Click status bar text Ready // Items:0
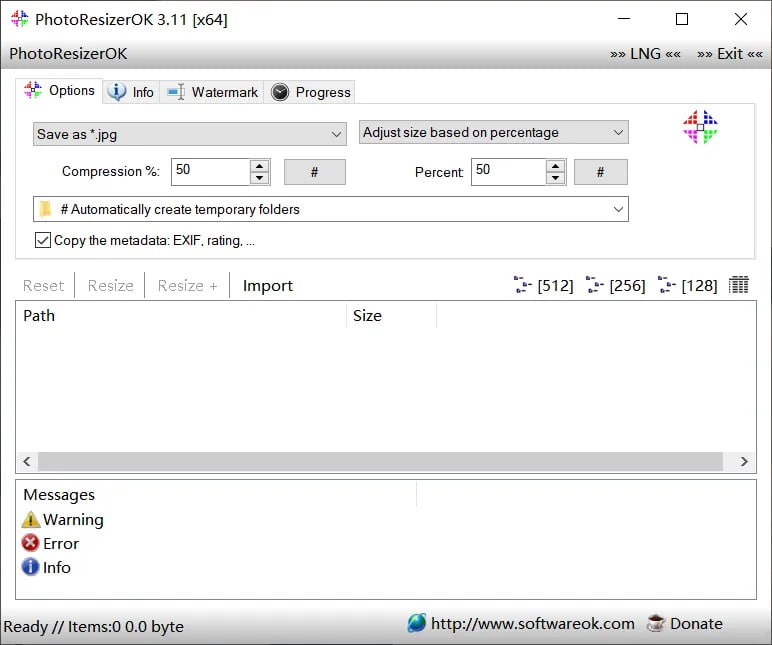Screen dimensions: 772x645 [94, 627]
